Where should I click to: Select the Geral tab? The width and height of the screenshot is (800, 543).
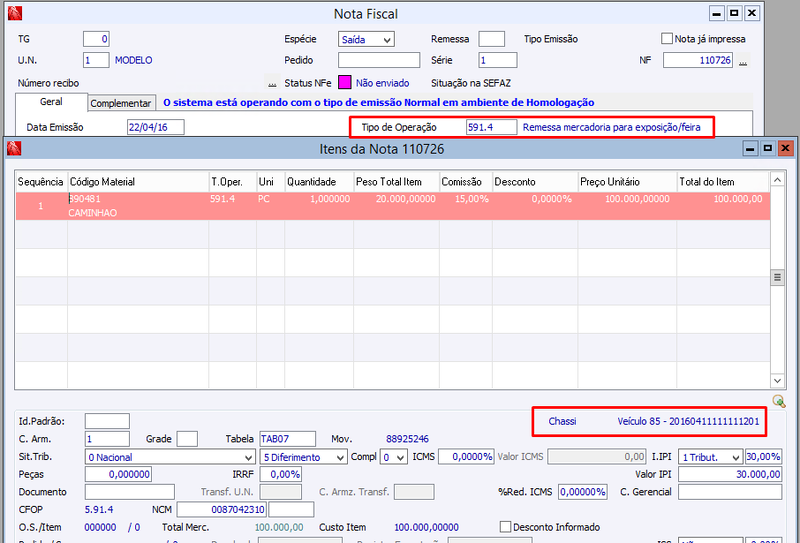pos(51,102)
